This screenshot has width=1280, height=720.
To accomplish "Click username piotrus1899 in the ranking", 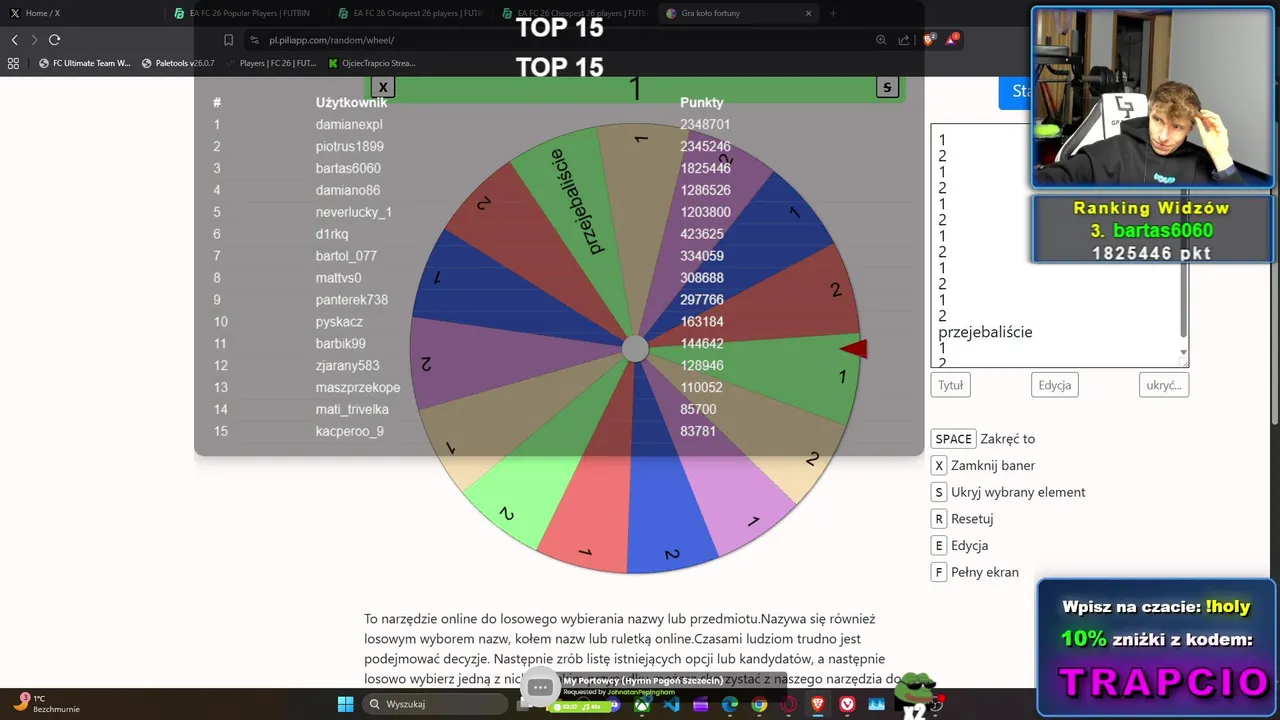I will click(350, 147).
